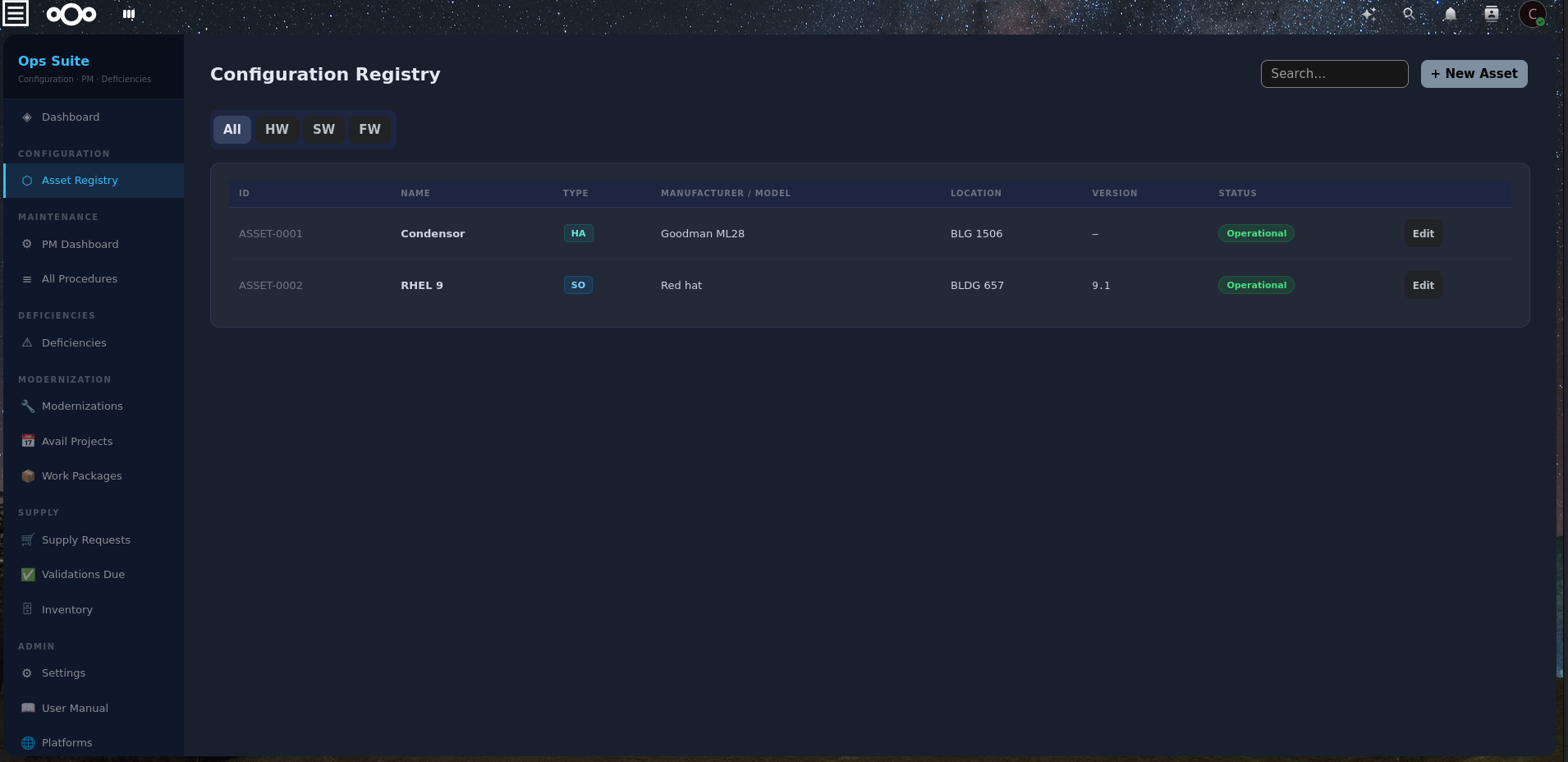Screen dimensions: 1568x762
Task: Open the user avatar menu
Action: point(1533,14)
